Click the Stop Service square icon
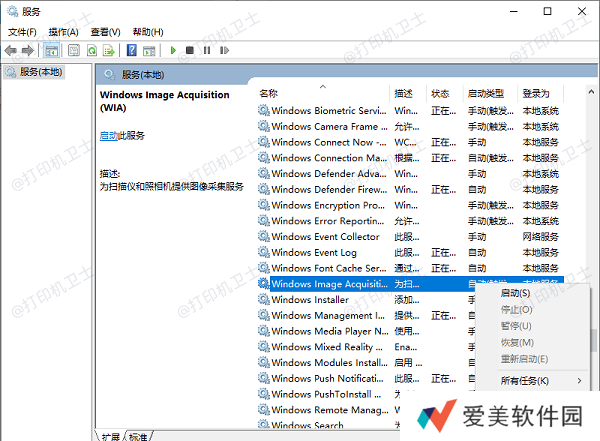600x441 pixels. pos(190,50)
